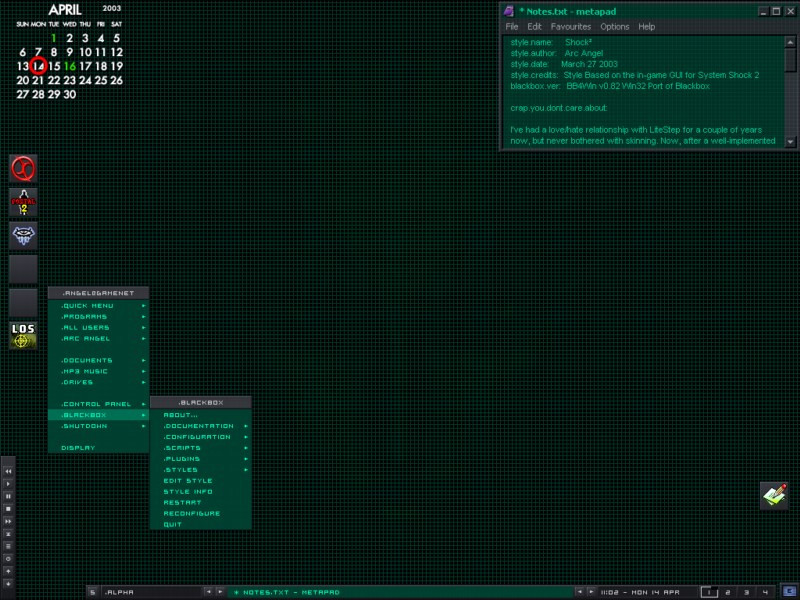Open the Help menu in metapad
Image resolution: width=800 pixels, height=600 pixels.
[646, 27]
